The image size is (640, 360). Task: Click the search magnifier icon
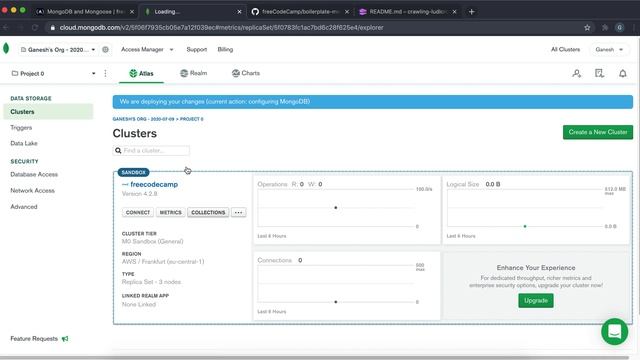118,151
